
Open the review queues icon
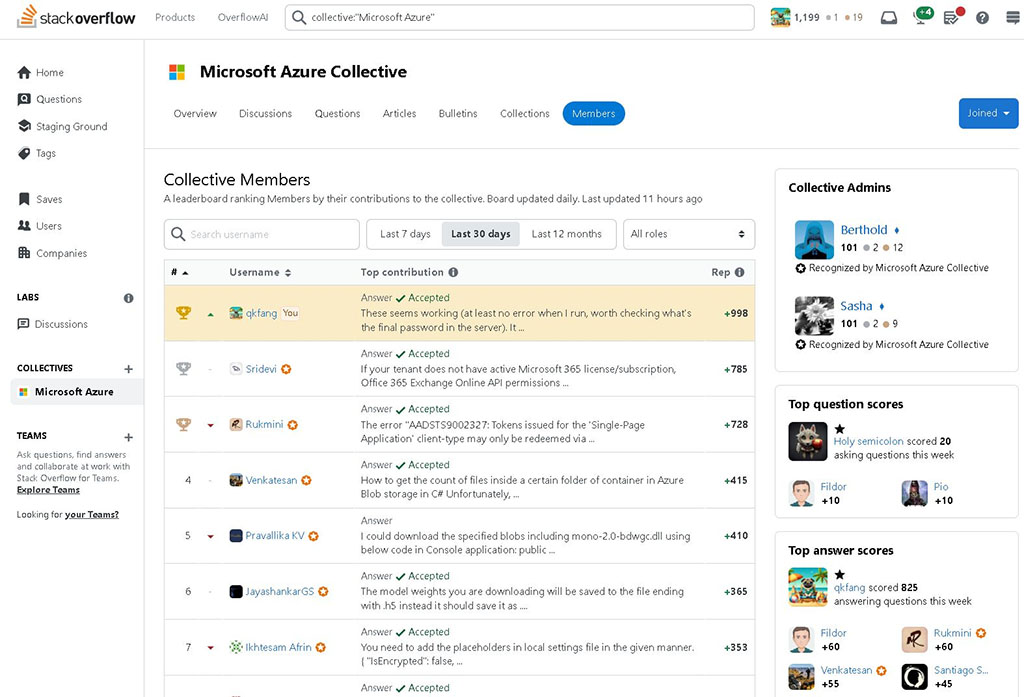[x=953, y=16]
